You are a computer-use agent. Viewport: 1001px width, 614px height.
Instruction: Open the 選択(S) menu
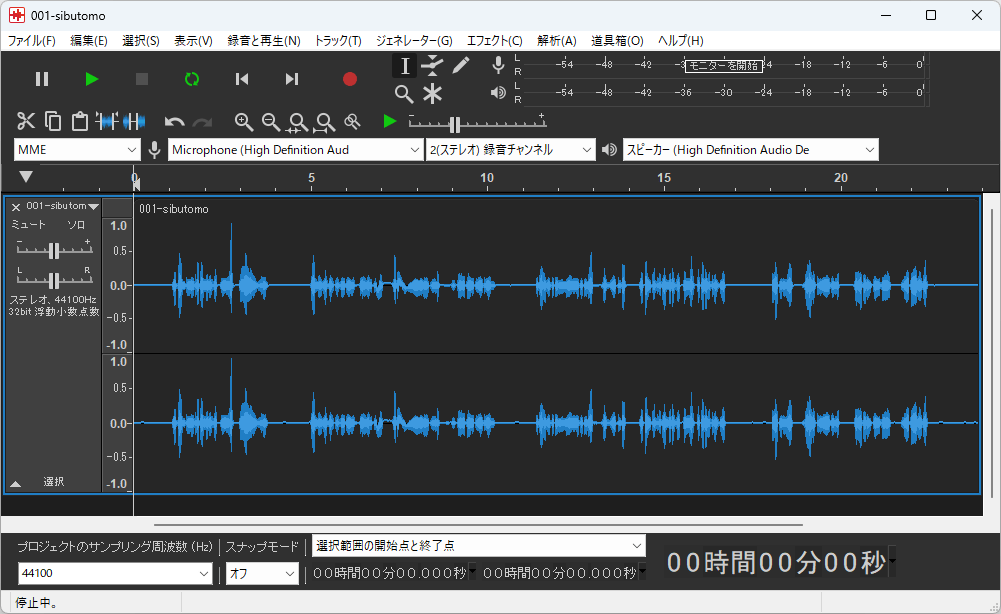pyautogui.click(x=140, y=41)
